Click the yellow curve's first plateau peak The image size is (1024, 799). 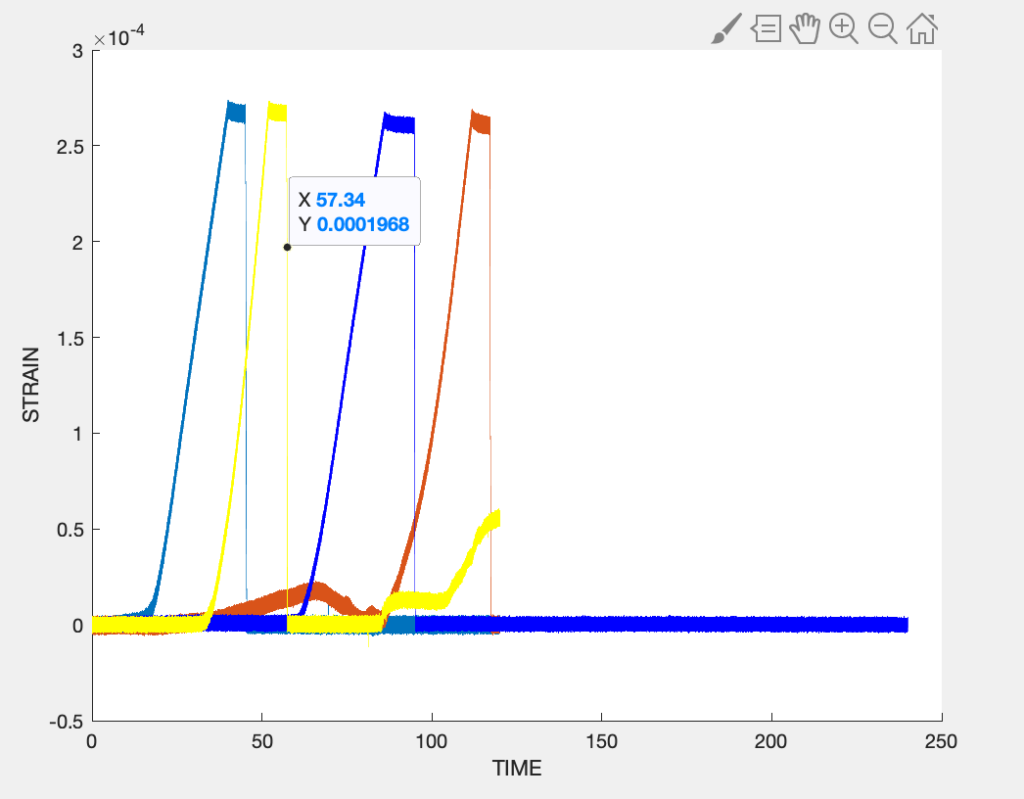pos(278,111)
